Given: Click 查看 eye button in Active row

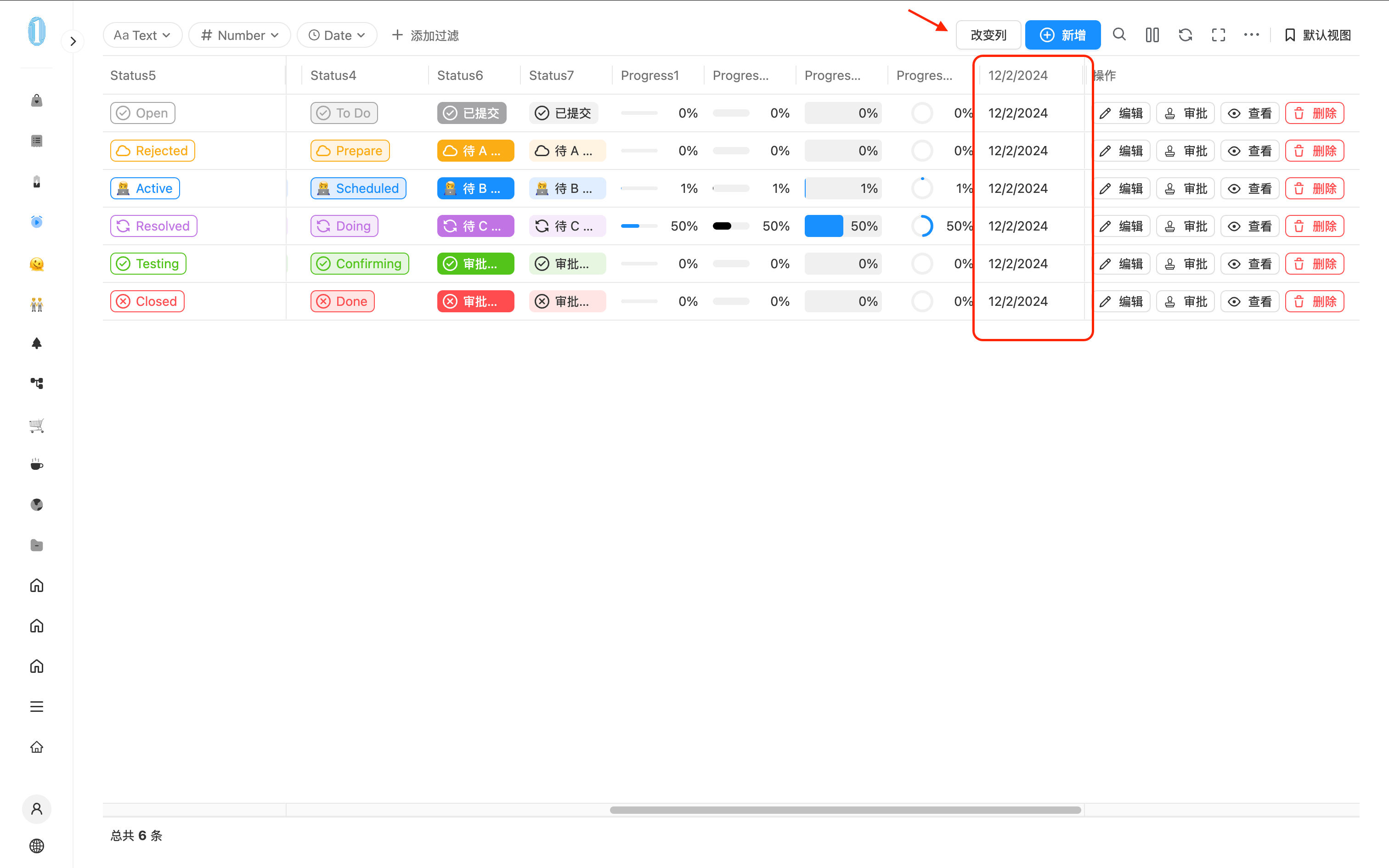Looking at the screenshot, I should click(x=1251, y=188).
